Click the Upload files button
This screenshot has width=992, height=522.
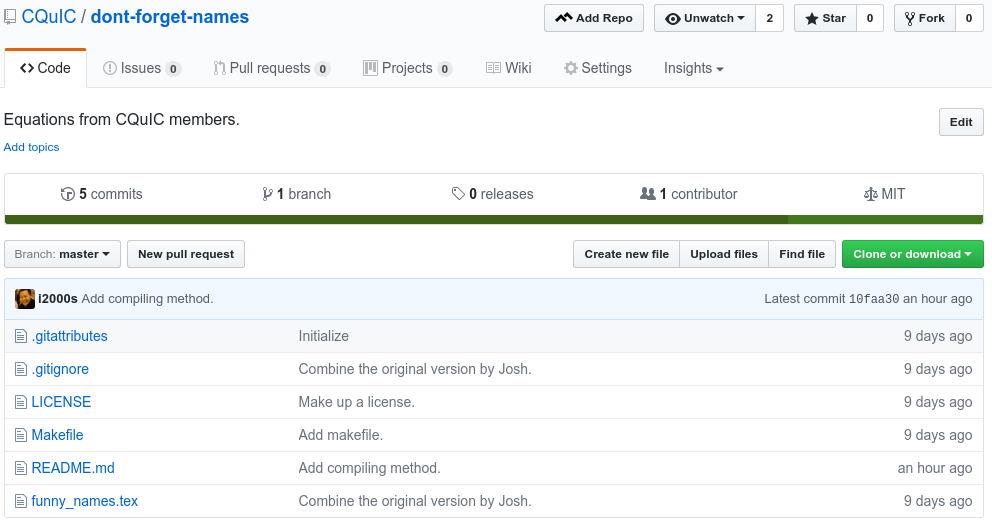724,254
